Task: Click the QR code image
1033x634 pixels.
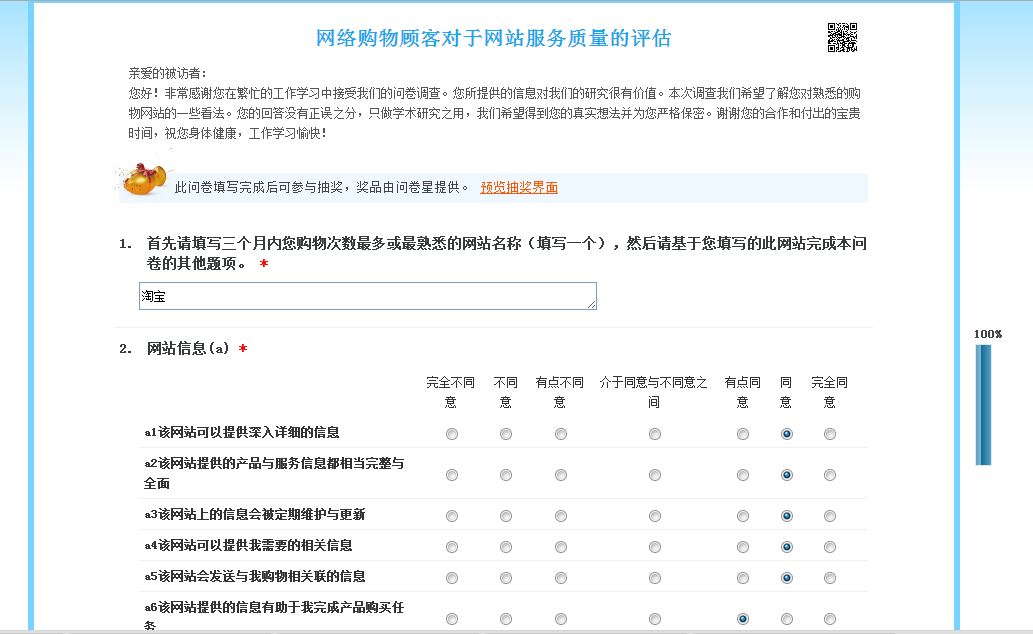Action: click(x=842, y=37)
